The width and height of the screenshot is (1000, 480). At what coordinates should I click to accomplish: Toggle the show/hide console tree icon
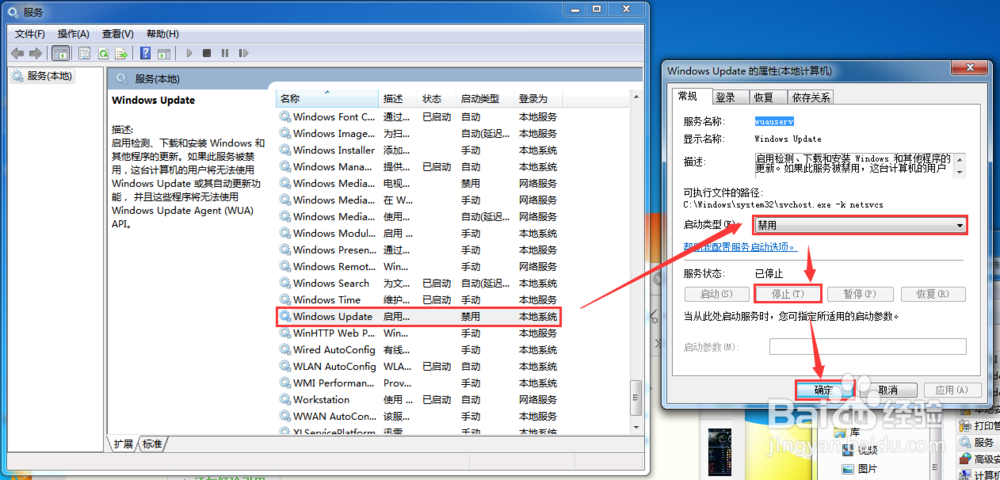click(x=61, y=54)
